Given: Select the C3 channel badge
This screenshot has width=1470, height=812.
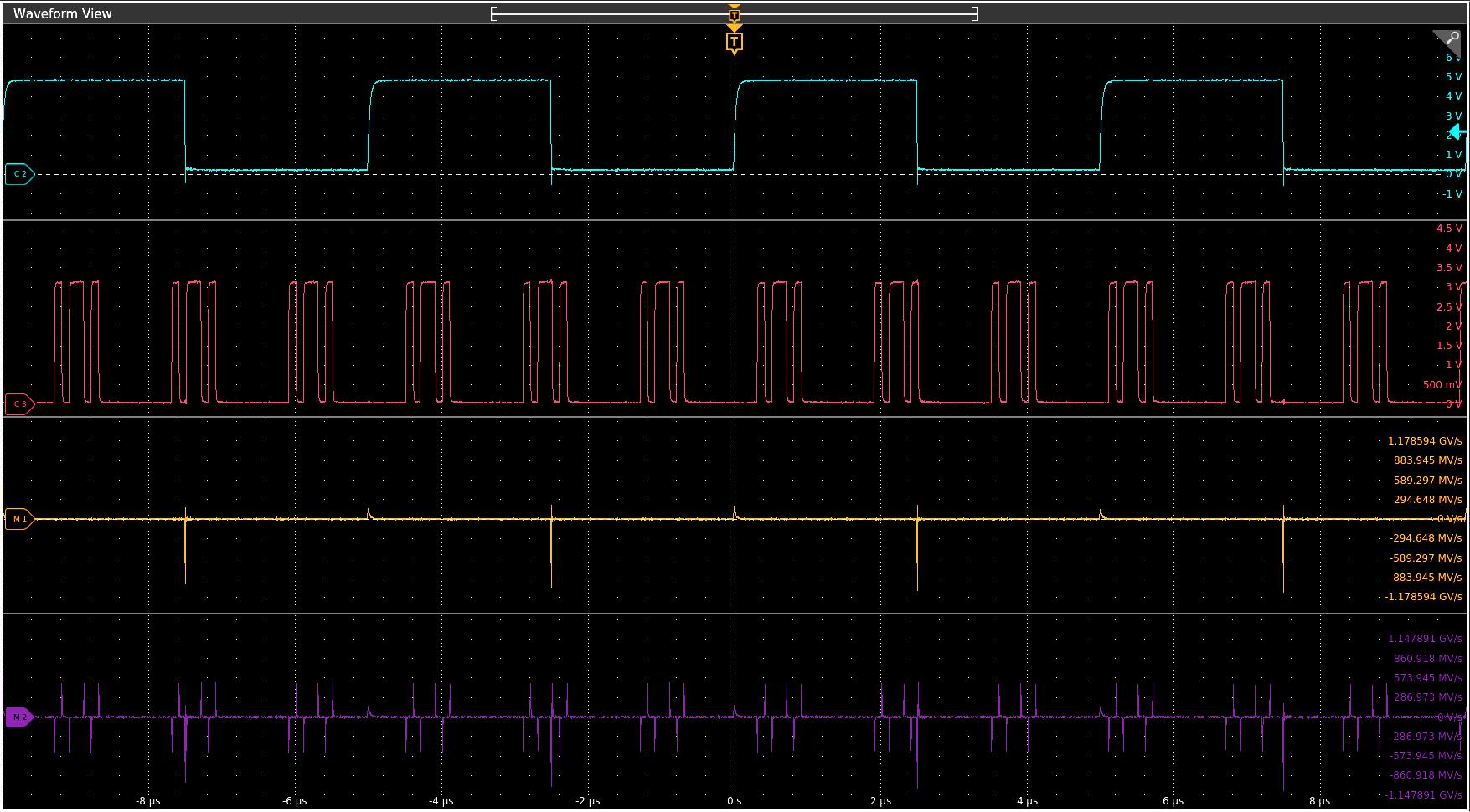Looking at the screenshot, I should (19, 403).
